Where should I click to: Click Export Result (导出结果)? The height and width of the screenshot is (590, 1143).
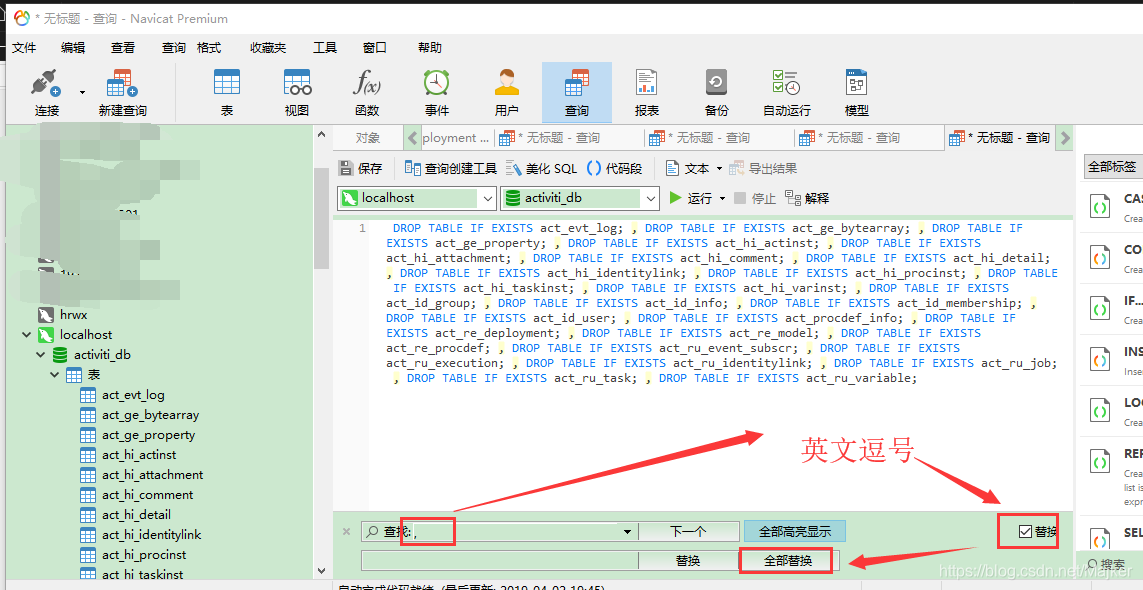tap(763, 168)
